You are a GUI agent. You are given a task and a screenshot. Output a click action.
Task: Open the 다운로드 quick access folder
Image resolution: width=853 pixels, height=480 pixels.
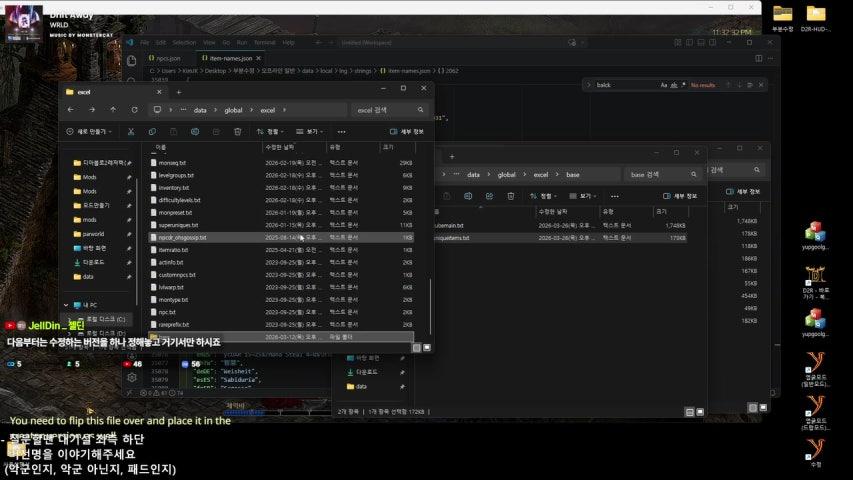click(93, 262)
